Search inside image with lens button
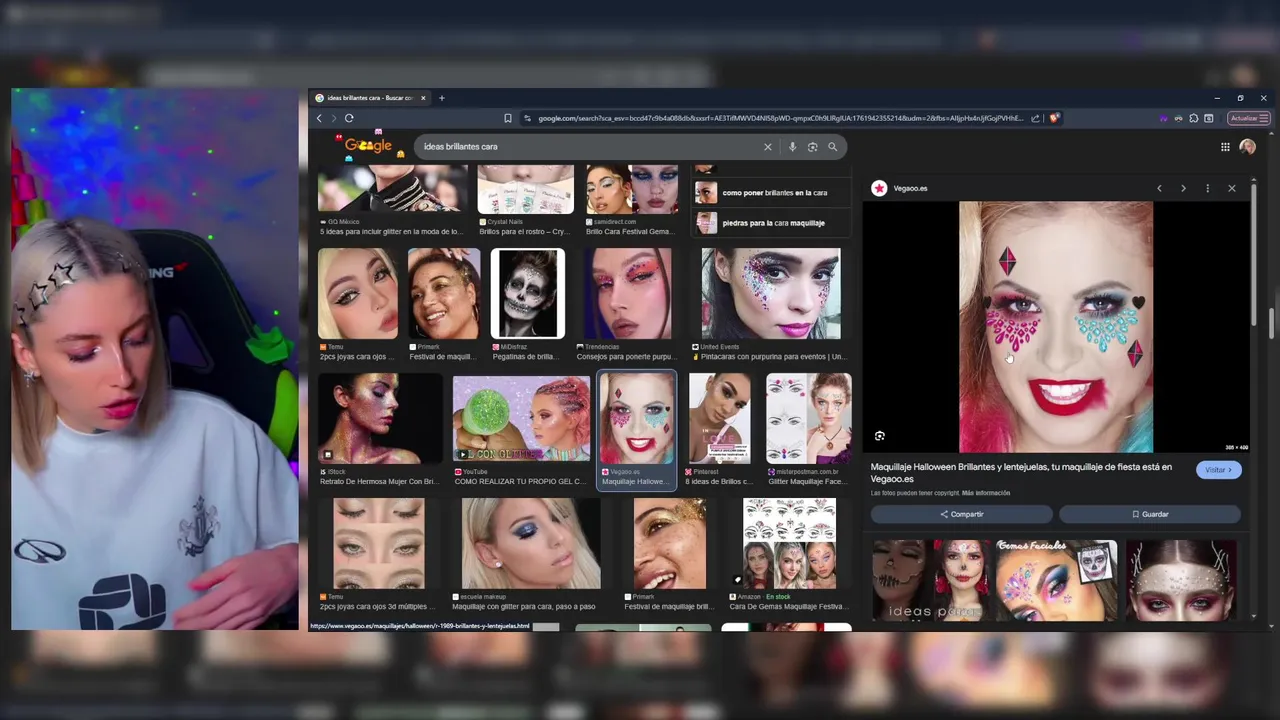Viewport: 1280px width, 720px height. point(880,436)
